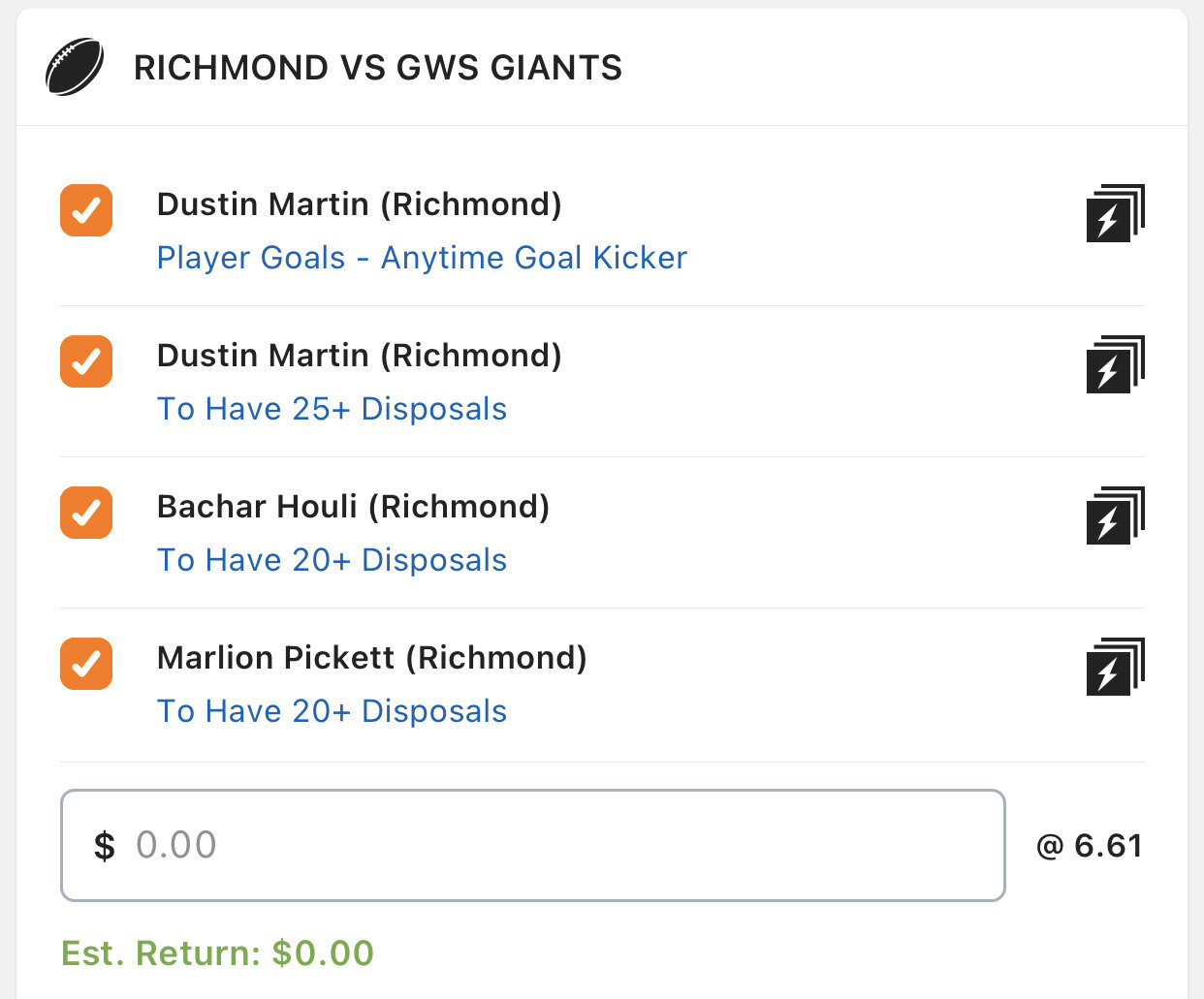Uncheck Dustin Martin 25+ Disposals checkbox
This screenshot has height=999, width=1204.
tap(86, 361)
